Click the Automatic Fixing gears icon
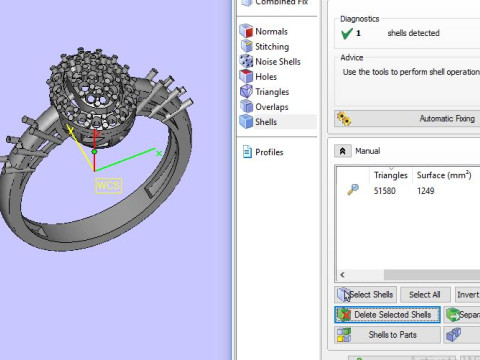The image size is (480, 360). (344, 118)
